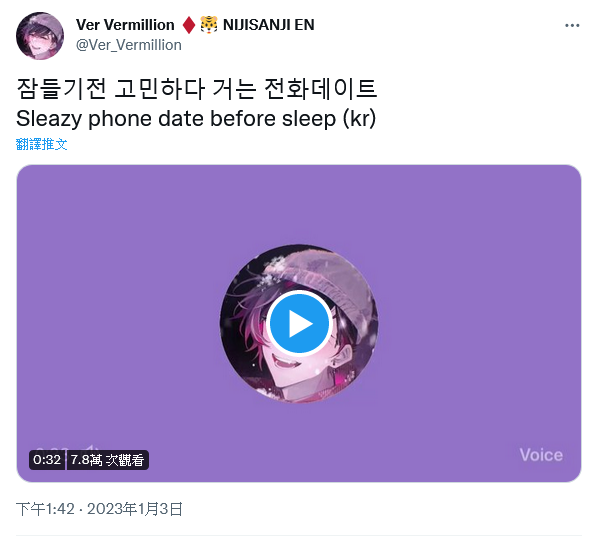Open the tweet timestamp 下午1:42

click(x=45, y=509)
